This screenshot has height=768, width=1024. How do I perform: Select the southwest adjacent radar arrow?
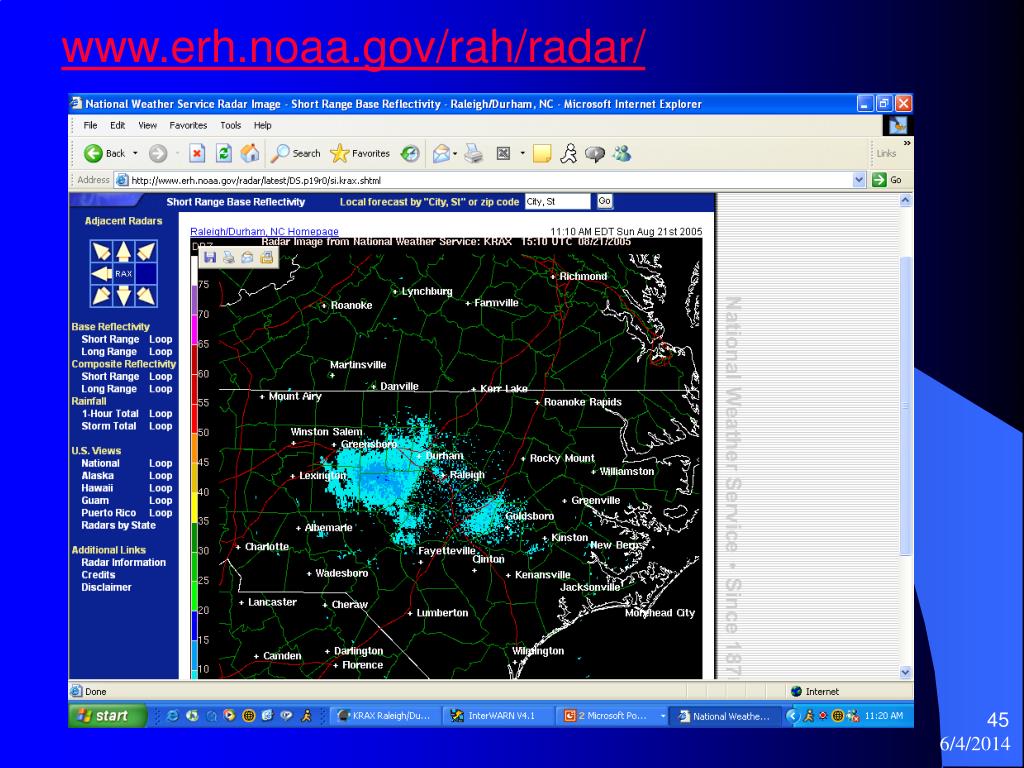(101, 296)
